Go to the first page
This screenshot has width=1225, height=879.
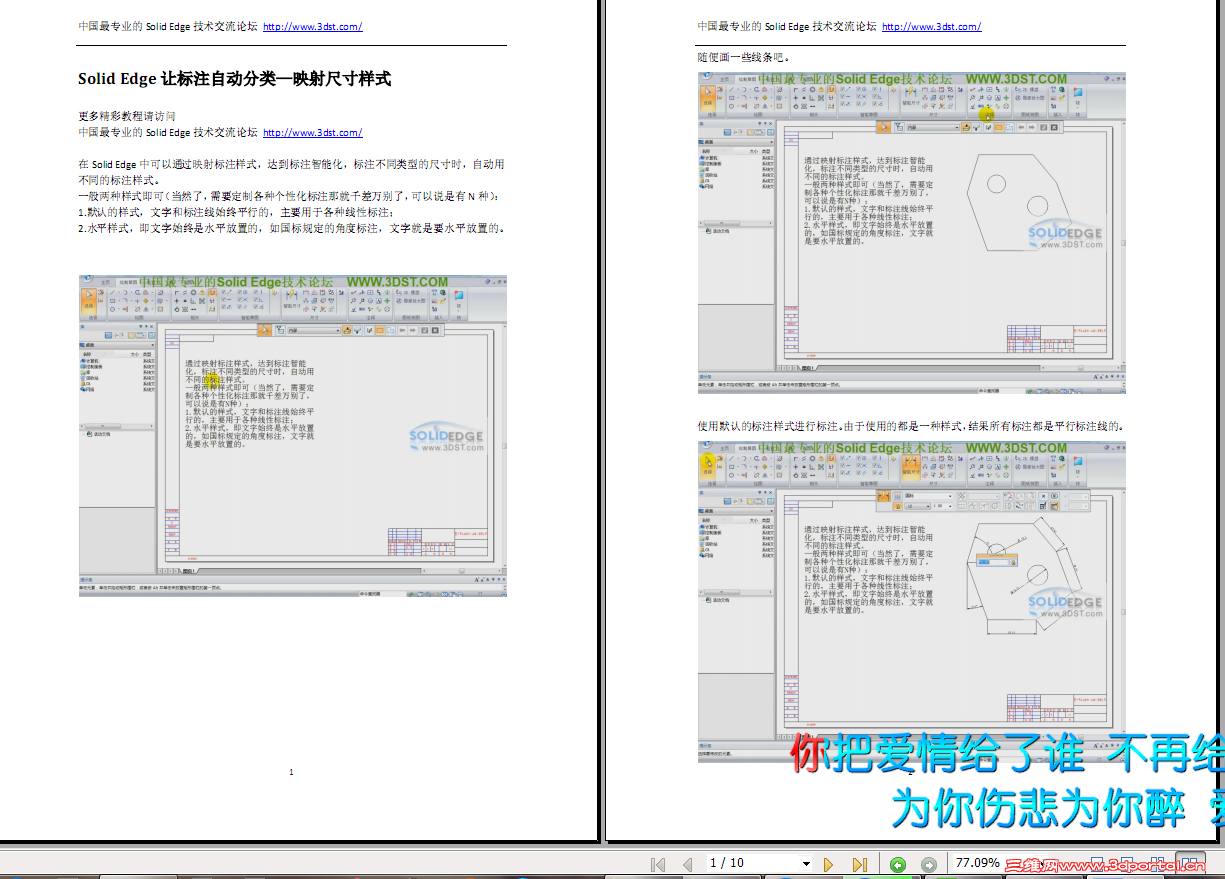pyautogui.click(x=658, y=864)
